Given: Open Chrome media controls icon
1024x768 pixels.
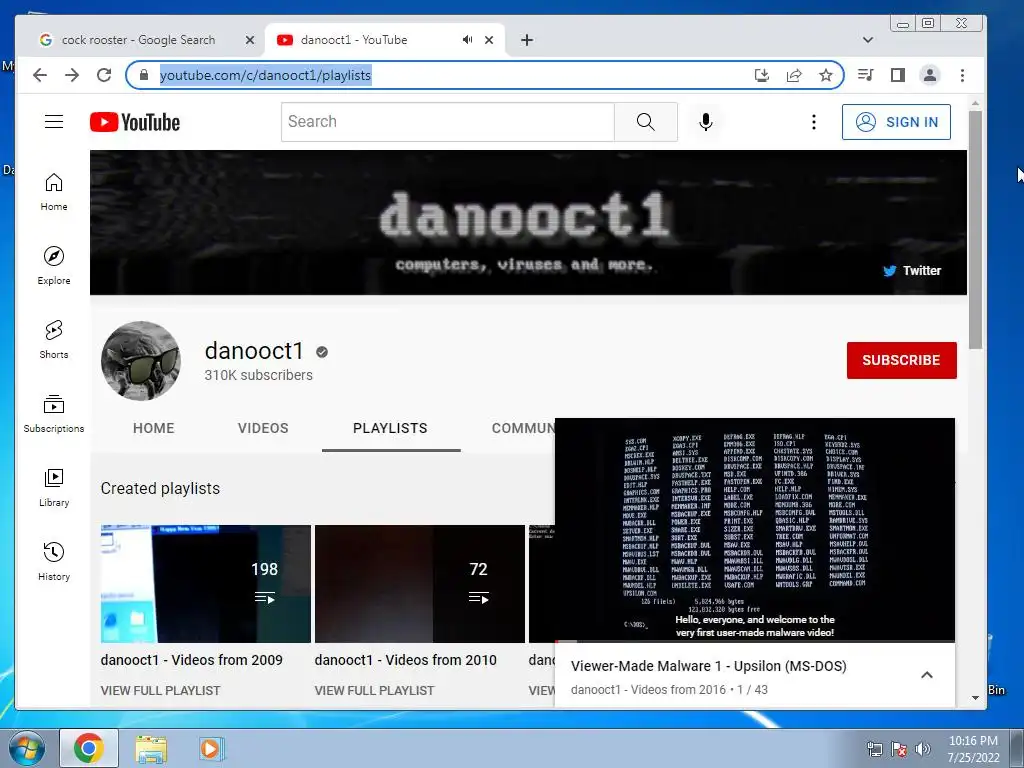Looking at the screenshot, I should (x=866, y=75).
